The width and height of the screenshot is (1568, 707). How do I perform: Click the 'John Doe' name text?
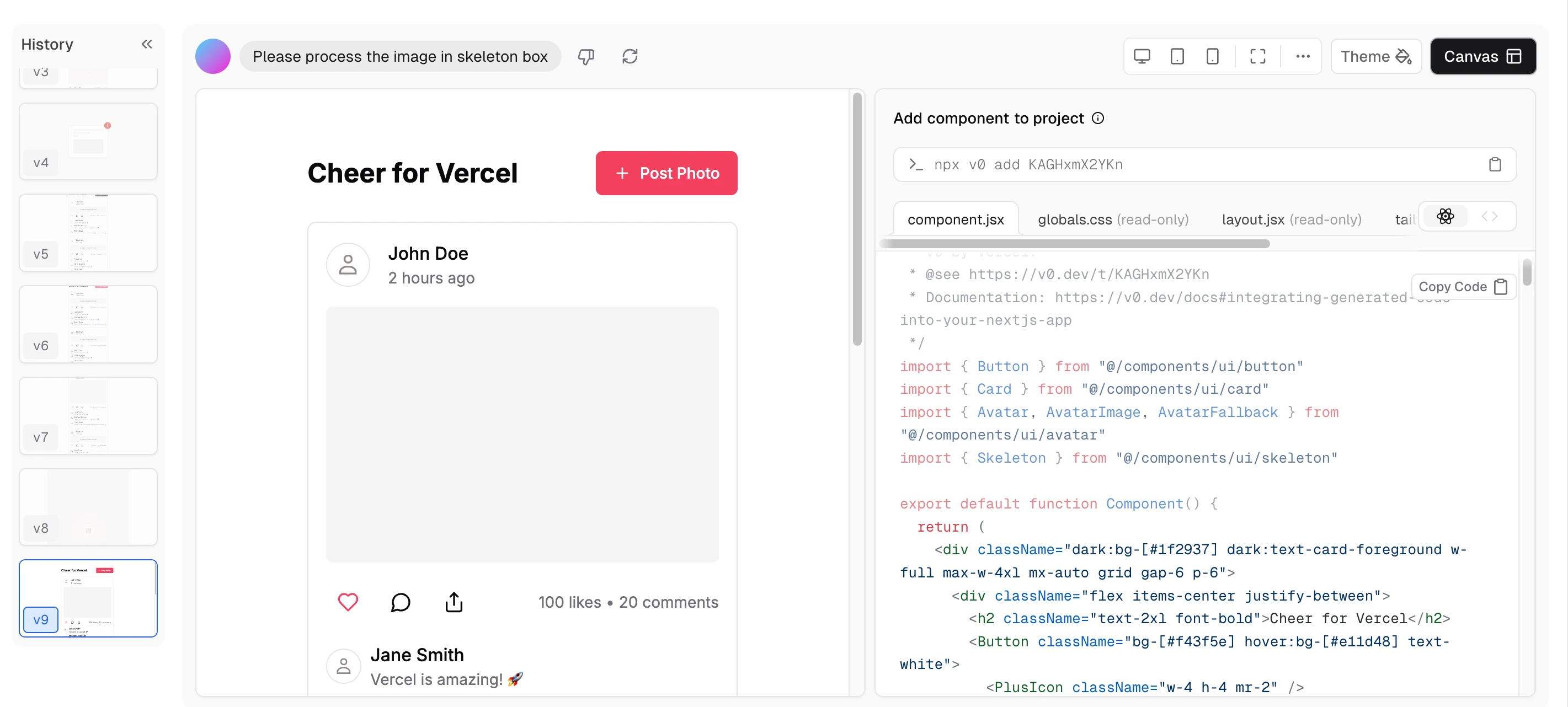click(x=428, y=253)
